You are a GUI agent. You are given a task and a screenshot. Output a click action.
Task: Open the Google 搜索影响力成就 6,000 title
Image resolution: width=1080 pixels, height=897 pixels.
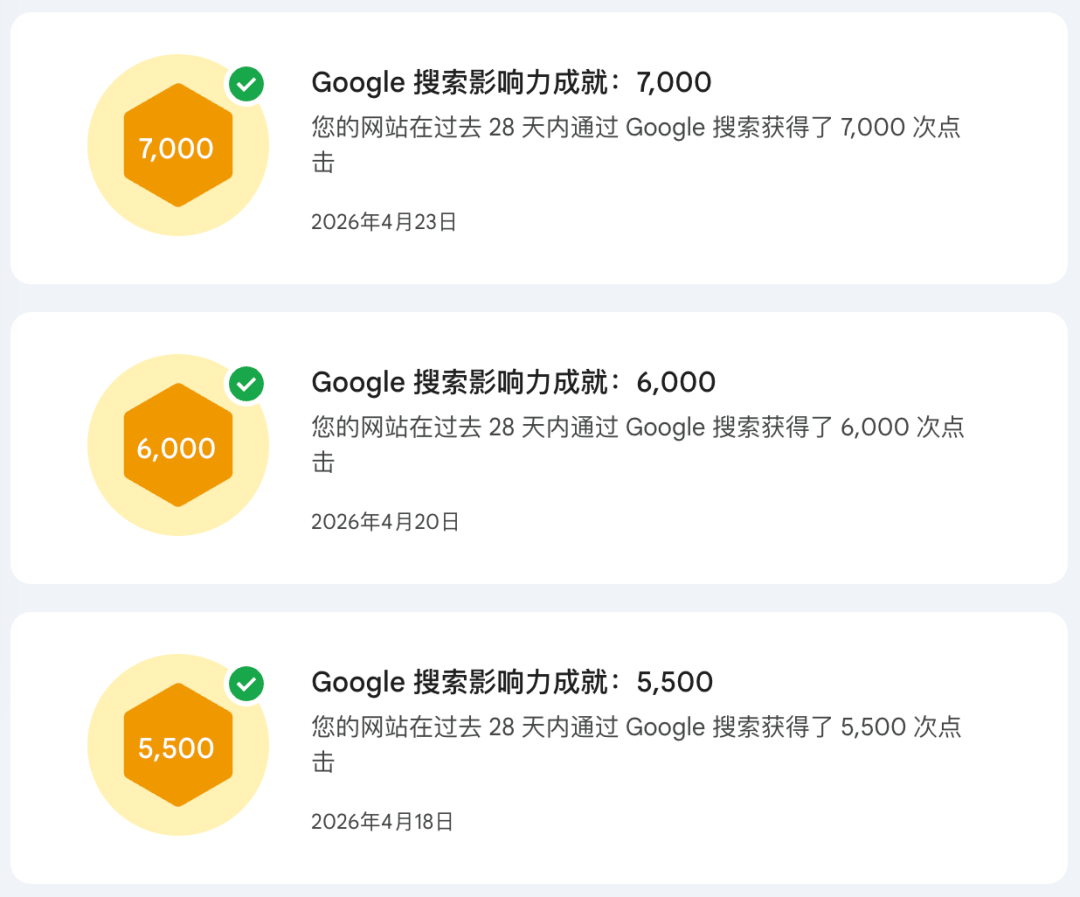click(513, 382)
